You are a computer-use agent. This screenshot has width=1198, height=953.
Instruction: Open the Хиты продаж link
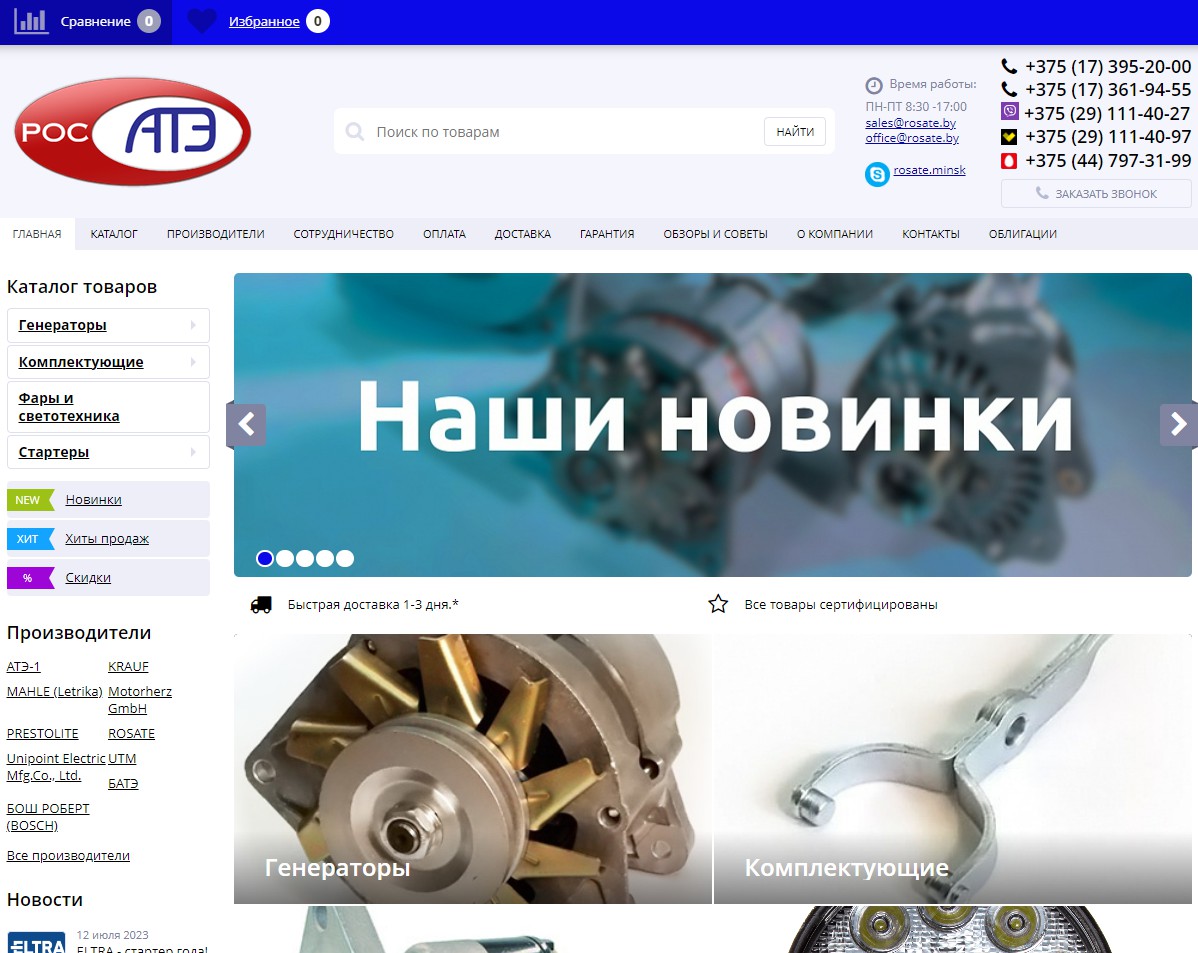[x=107, y=539]
